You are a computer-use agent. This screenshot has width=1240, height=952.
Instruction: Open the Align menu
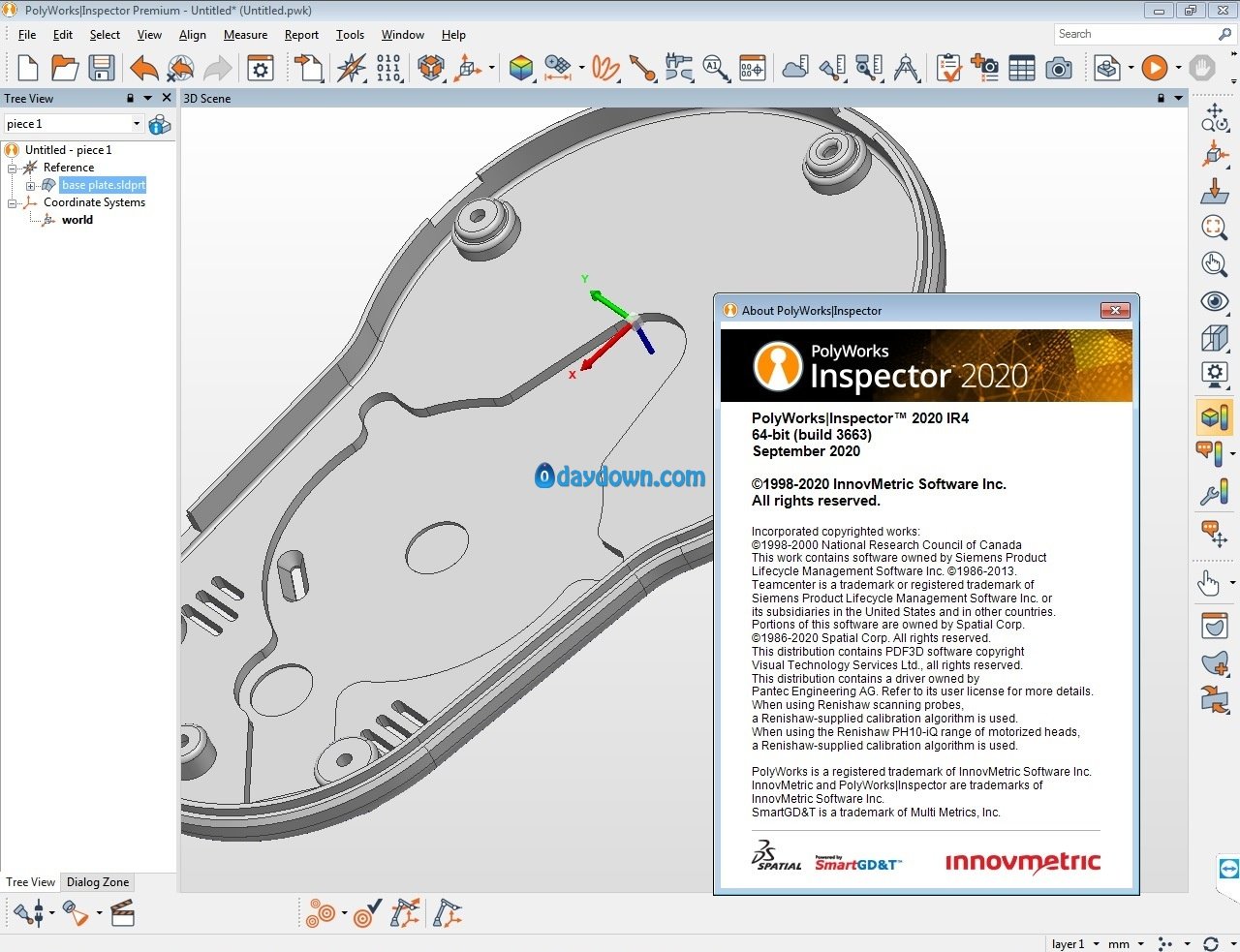click(x=193, y=35)
